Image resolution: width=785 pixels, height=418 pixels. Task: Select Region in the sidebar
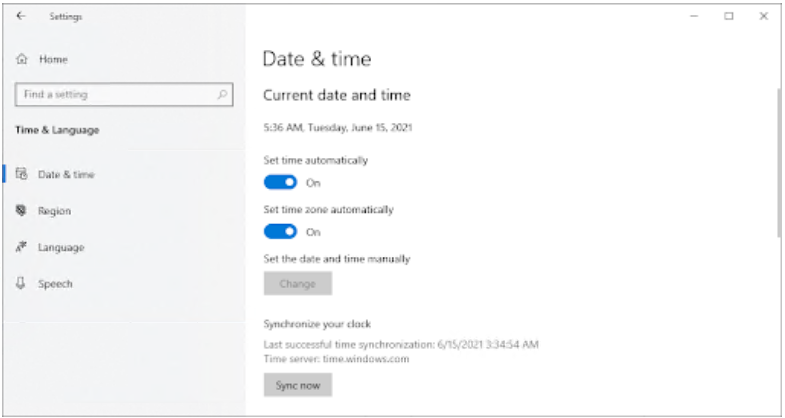54,211
